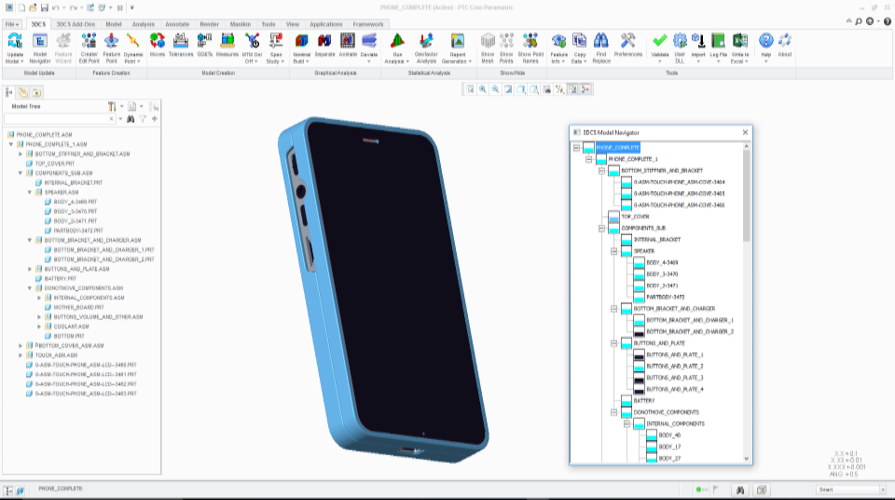Image resolution: width=895 pixels, height=500 pixels.
Task: Open the Model Navigator tool
Action: 40,41
